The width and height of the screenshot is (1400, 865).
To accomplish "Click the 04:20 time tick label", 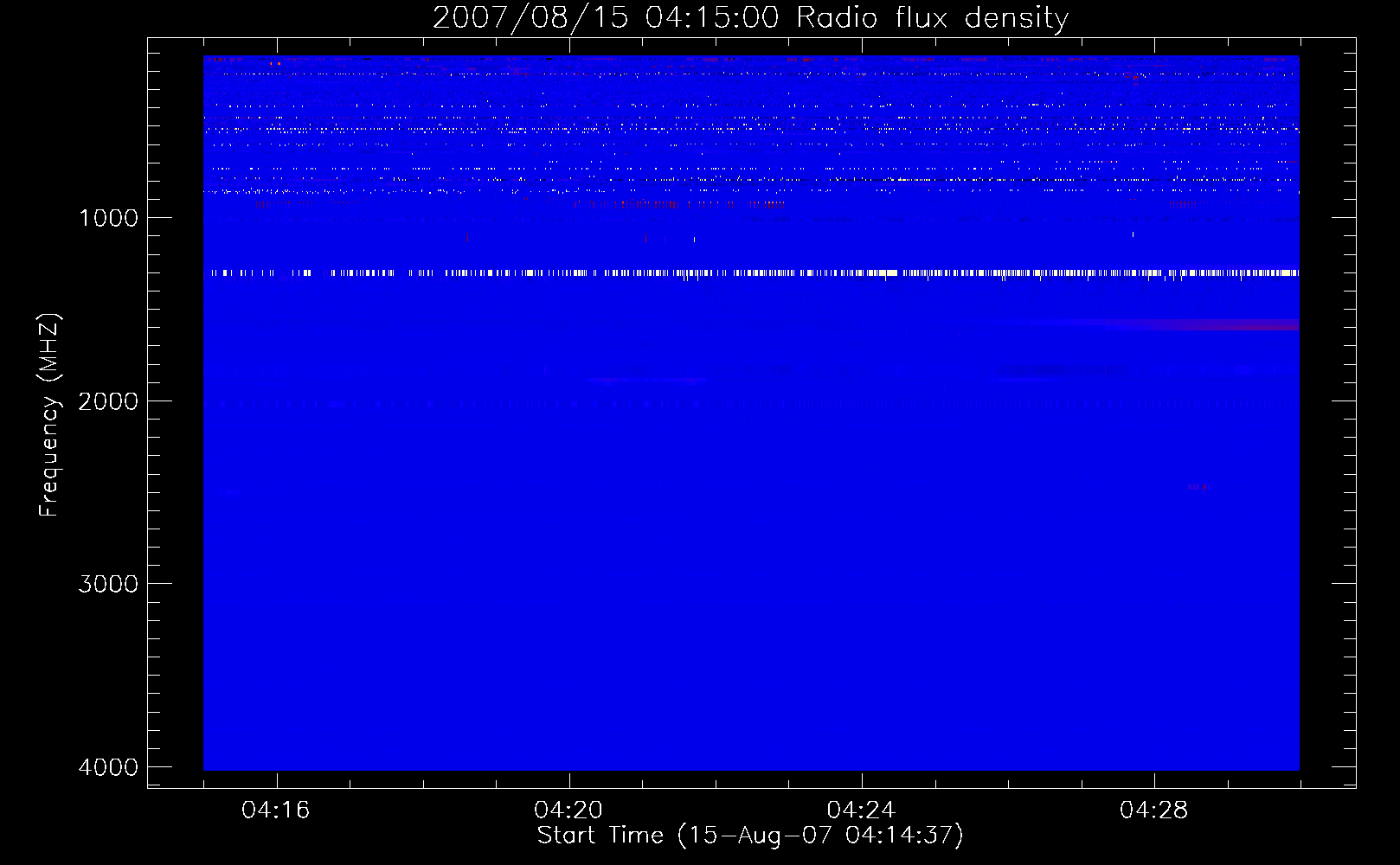I will click(x=568, y=811).
